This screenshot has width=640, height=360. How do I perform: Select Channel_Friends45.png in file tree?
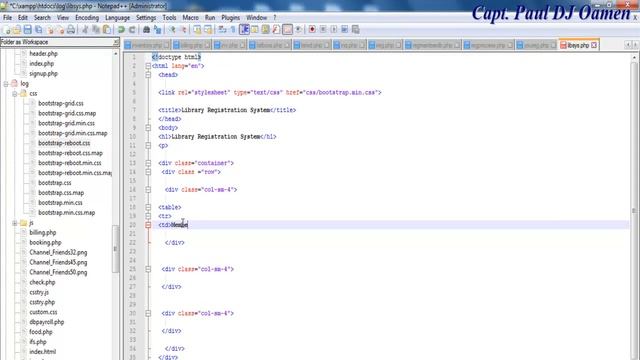58,262
